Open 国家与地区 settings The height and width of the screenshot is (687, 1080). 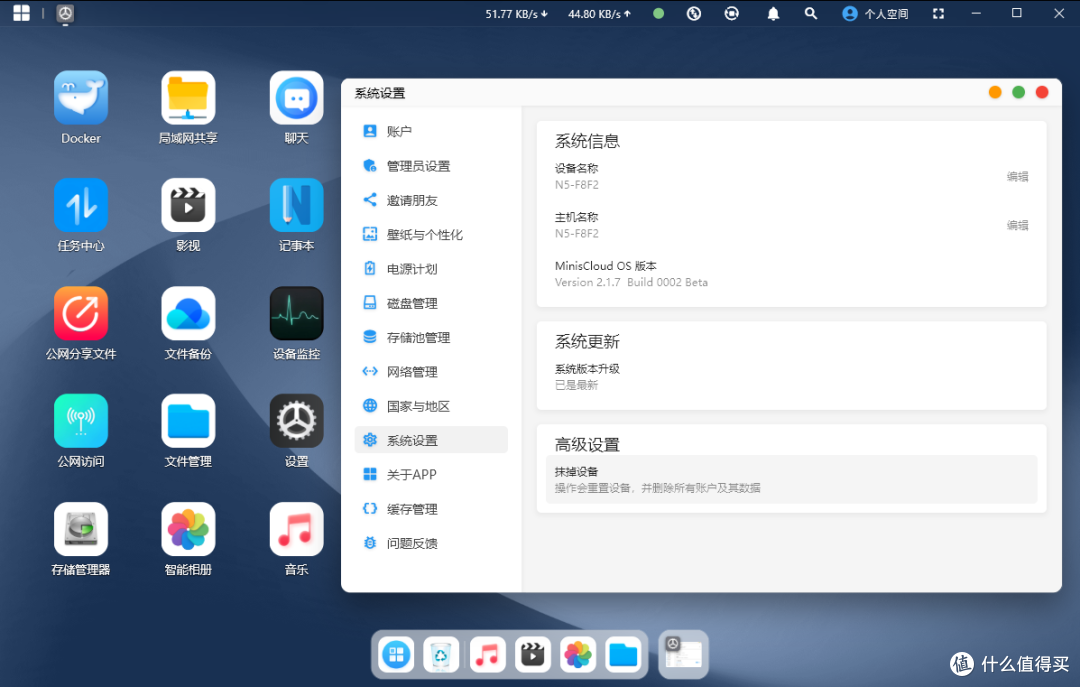(431, 406)
